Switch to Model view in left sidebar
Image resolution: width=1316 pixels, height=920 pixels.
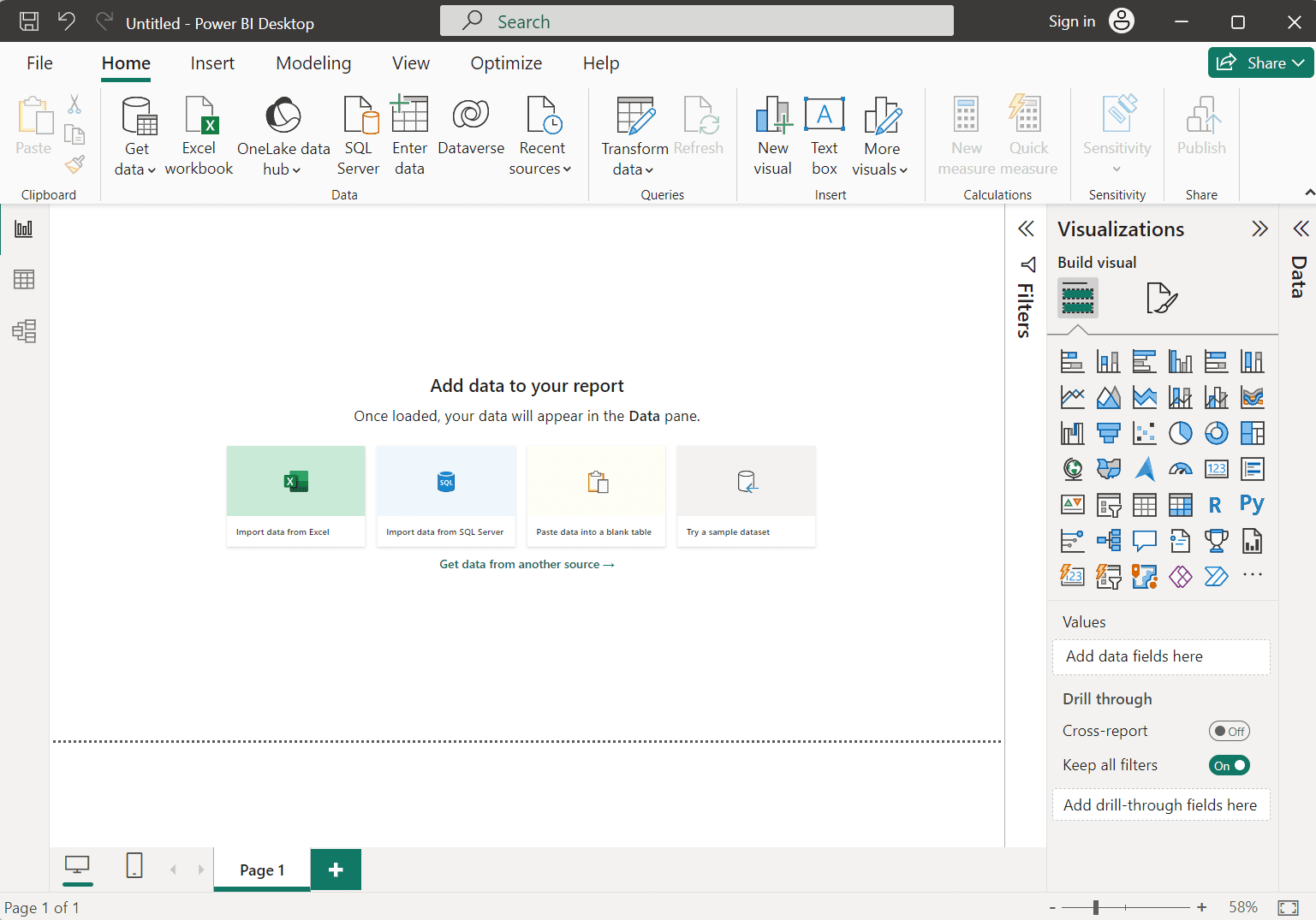(24, 331)
